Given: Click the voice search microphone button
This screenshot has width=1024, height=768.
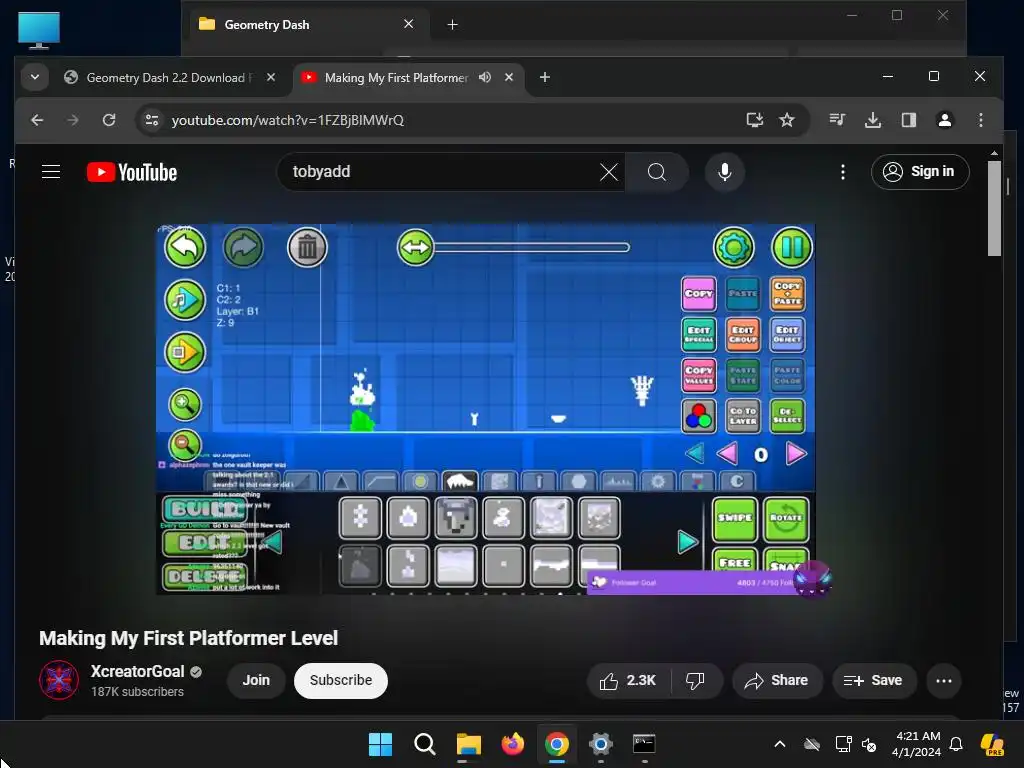Looking at the screenshot, I should point(724,172).
